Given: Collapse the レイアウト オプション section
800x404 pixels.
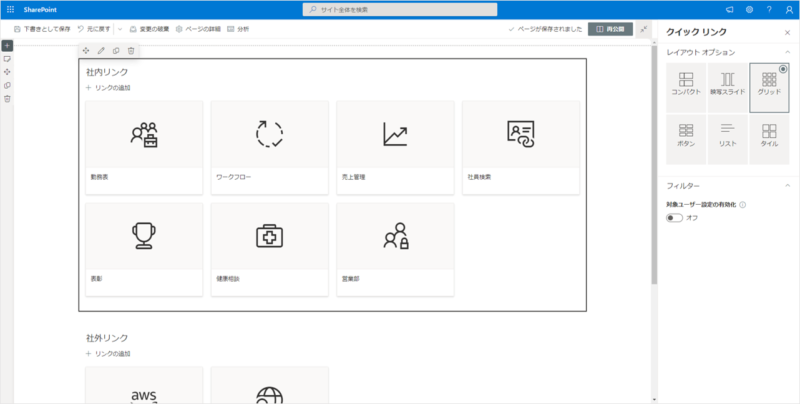Looking at the screenshot, I should point(786,52).
